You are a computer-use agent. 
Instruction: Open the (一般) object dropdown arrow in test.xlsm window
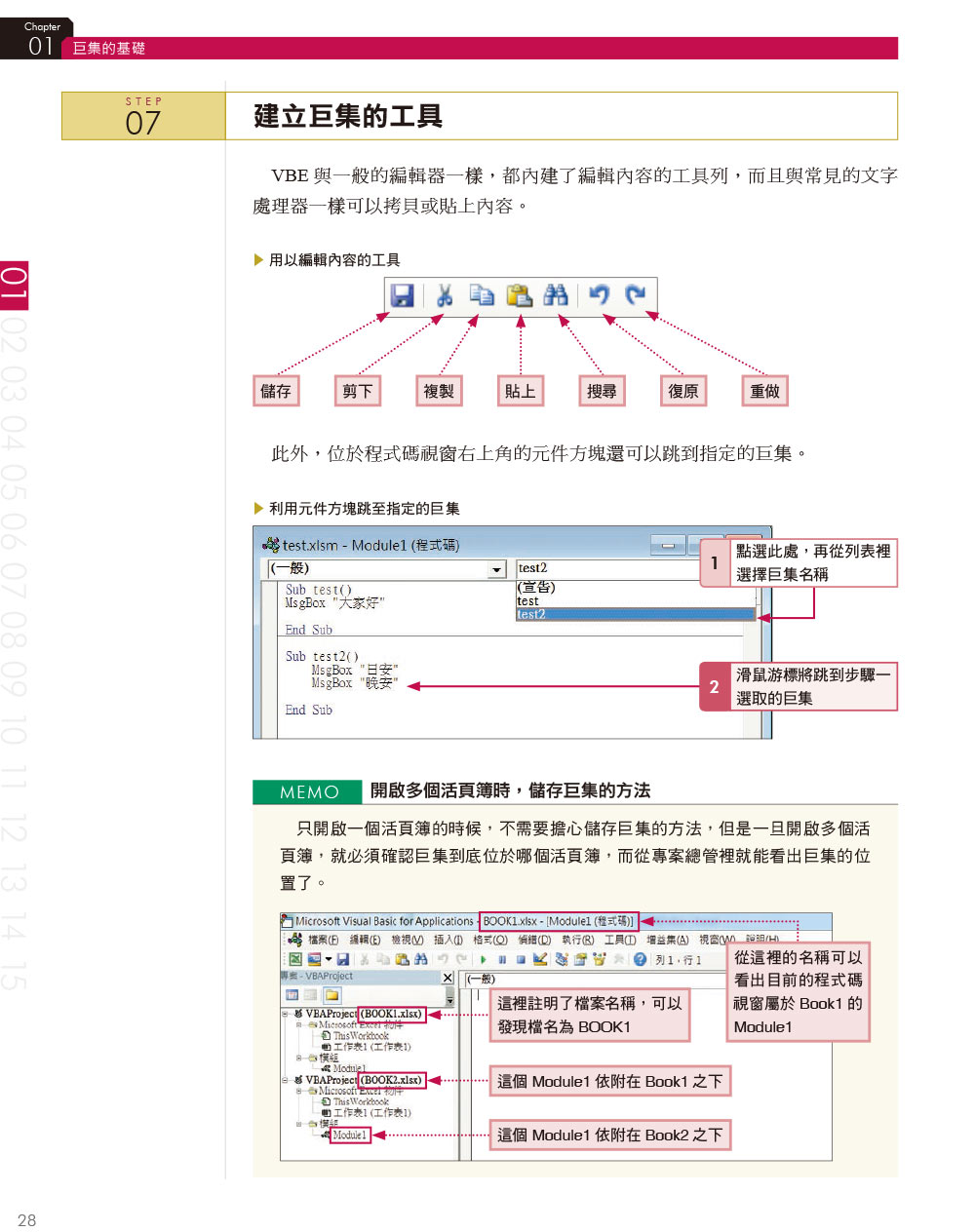pos(497,569)
